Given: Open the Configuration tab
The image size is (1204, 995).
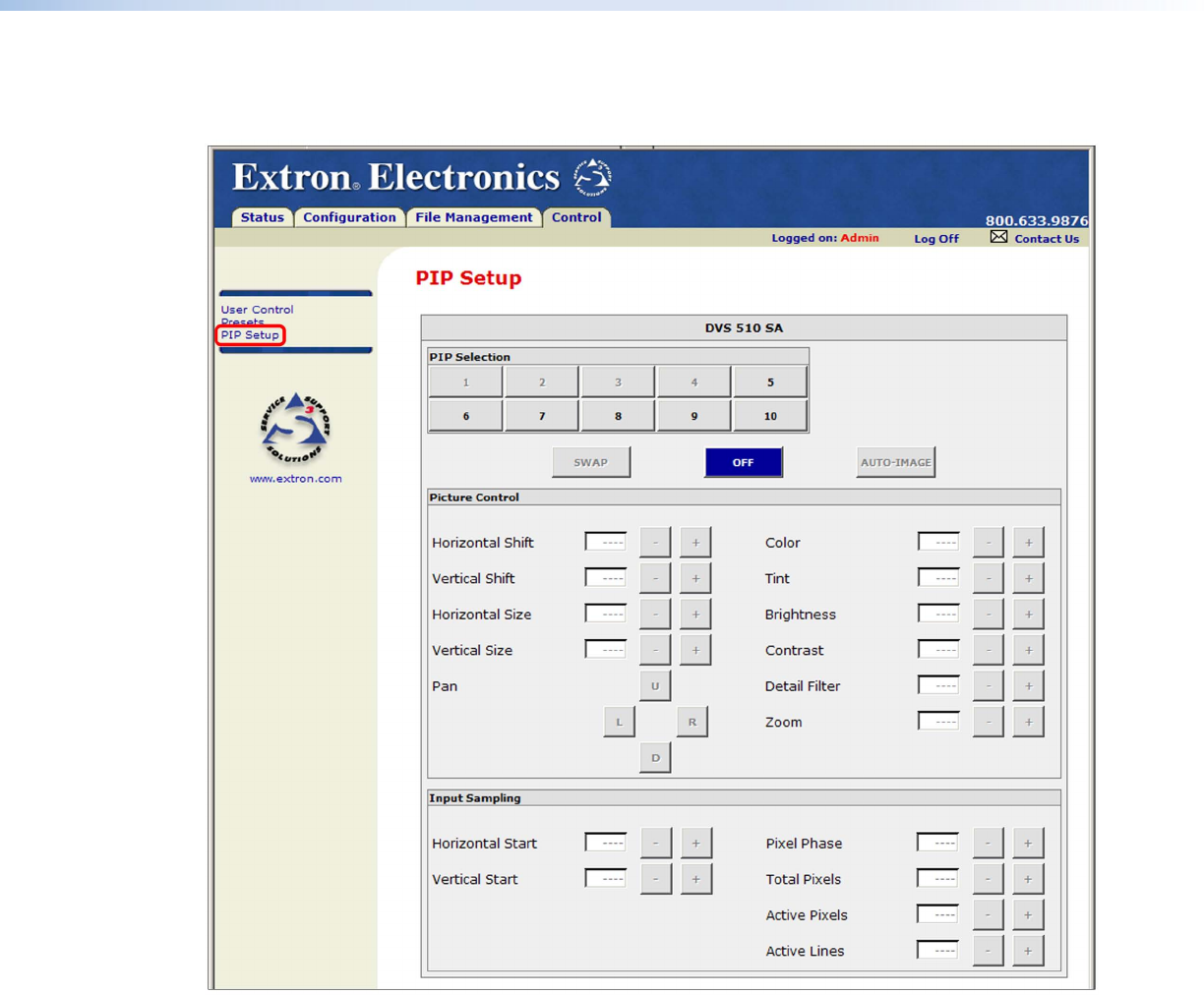Looking at the screenshot, I should tap(349, 217).
